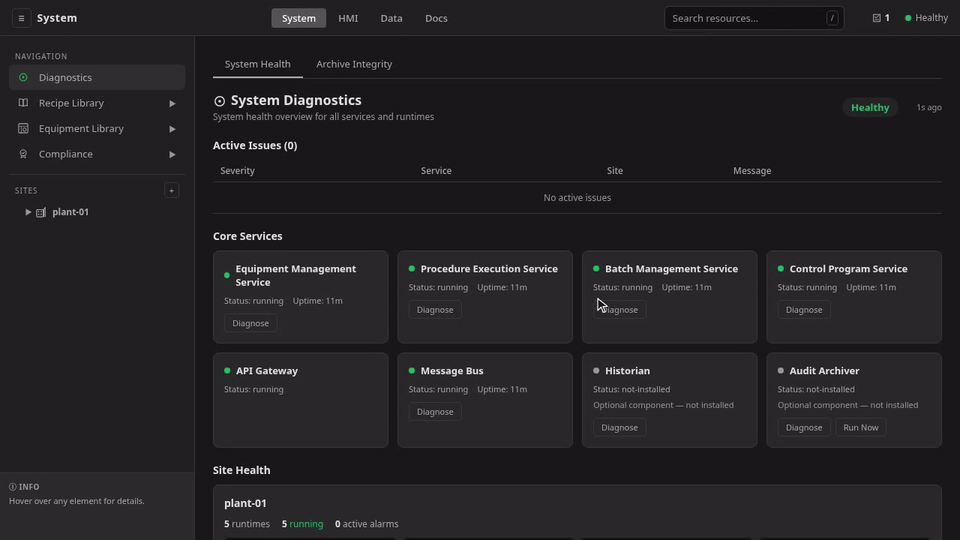Click Historian's 'Status: not-installed' text

631,389
